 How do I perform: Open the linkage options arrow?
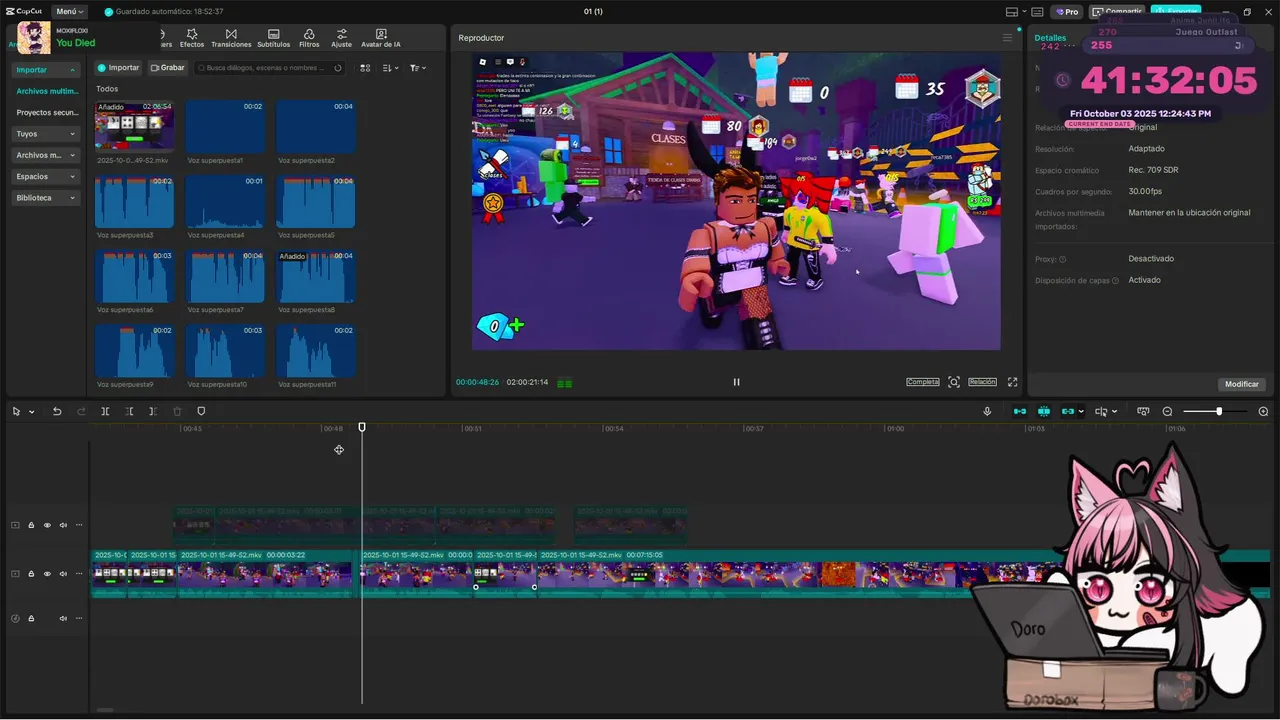[x=1081, y=411]
